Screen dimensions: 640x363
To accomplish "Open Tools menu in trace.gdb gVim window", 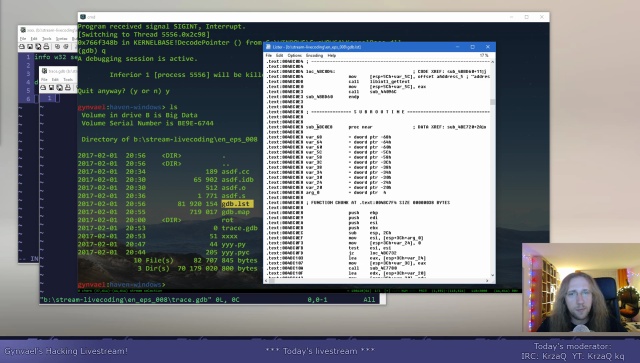I will [68, 80].
